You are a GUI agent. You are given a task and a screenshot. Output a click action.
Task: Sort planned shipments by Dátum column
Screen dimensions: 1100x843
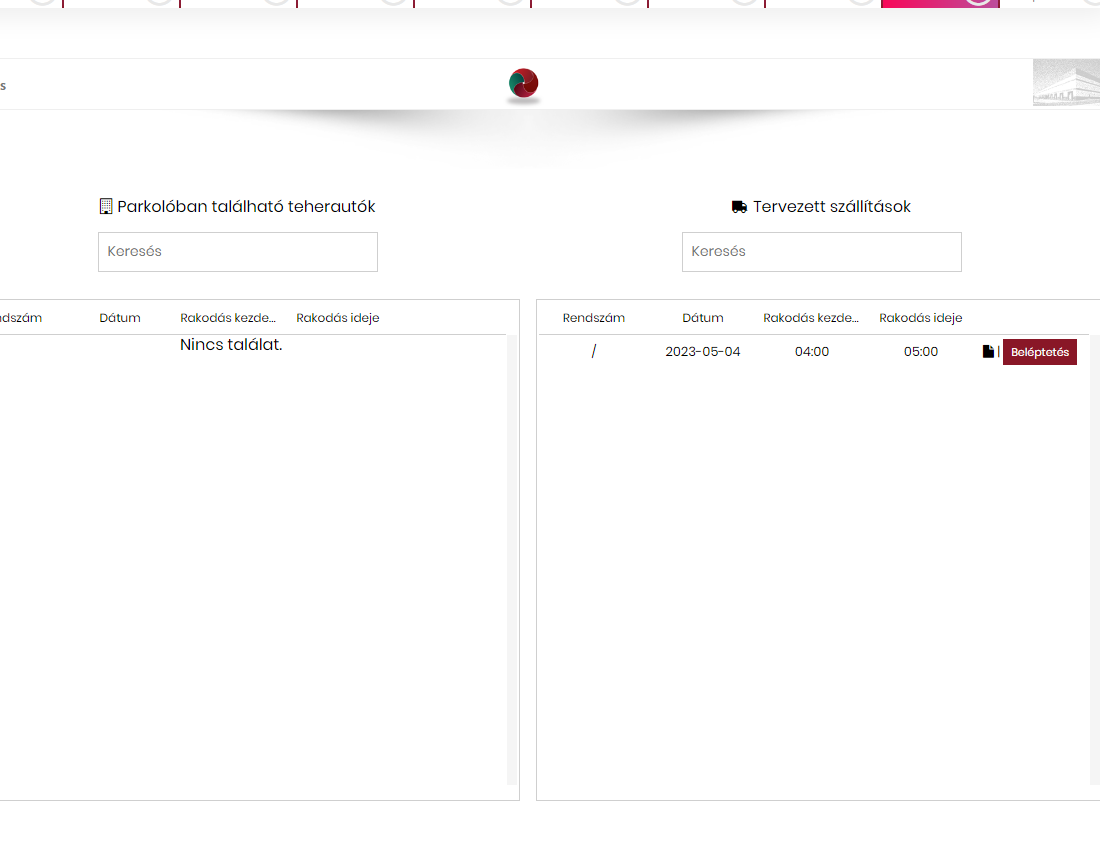(702, 318)
